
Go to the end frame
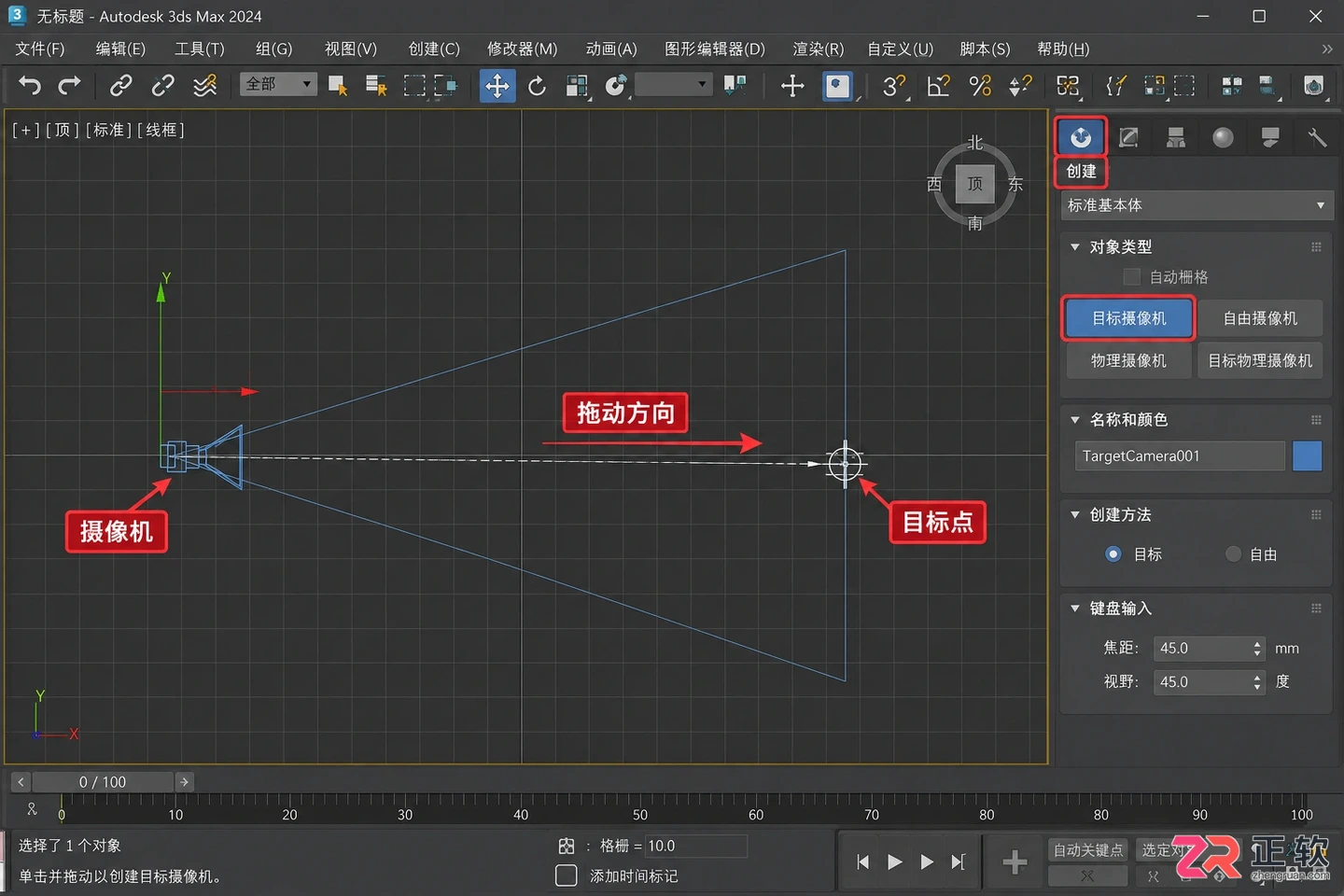click(958, 861)
